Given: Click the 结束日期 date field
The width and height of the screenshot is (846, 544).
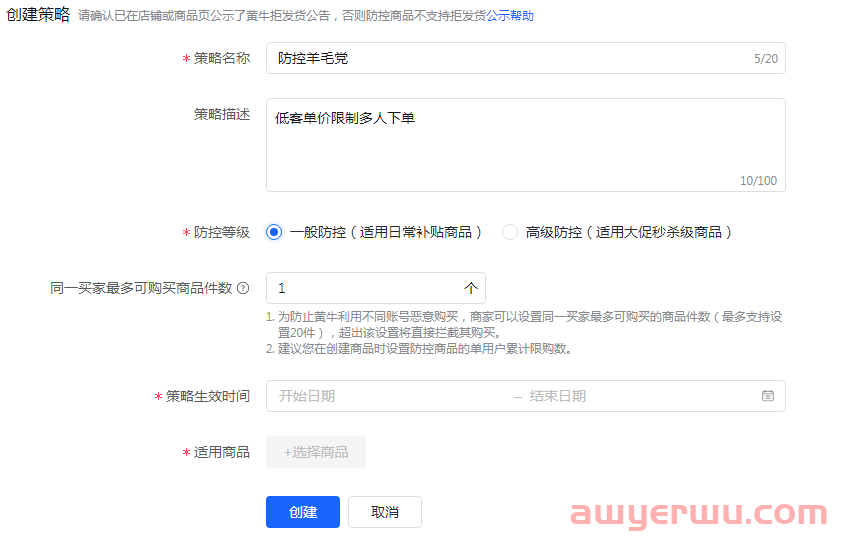Looking at the screenshot, I should 600,396.
